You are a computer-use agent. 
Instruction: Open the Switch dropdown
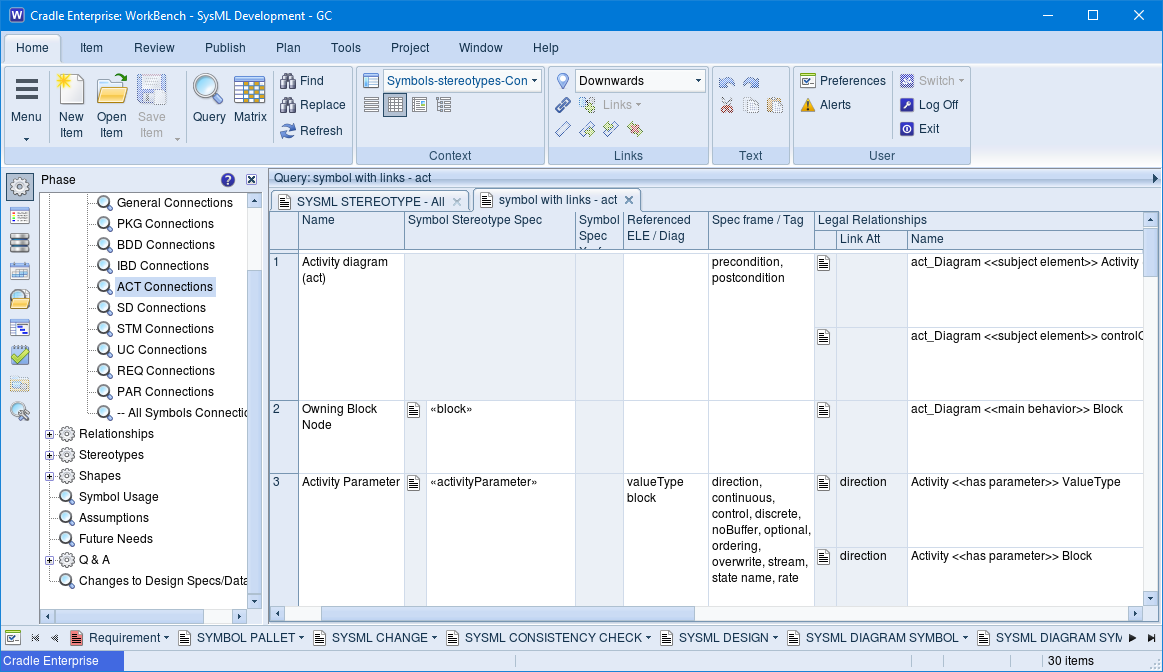click(x=932, y=81)
